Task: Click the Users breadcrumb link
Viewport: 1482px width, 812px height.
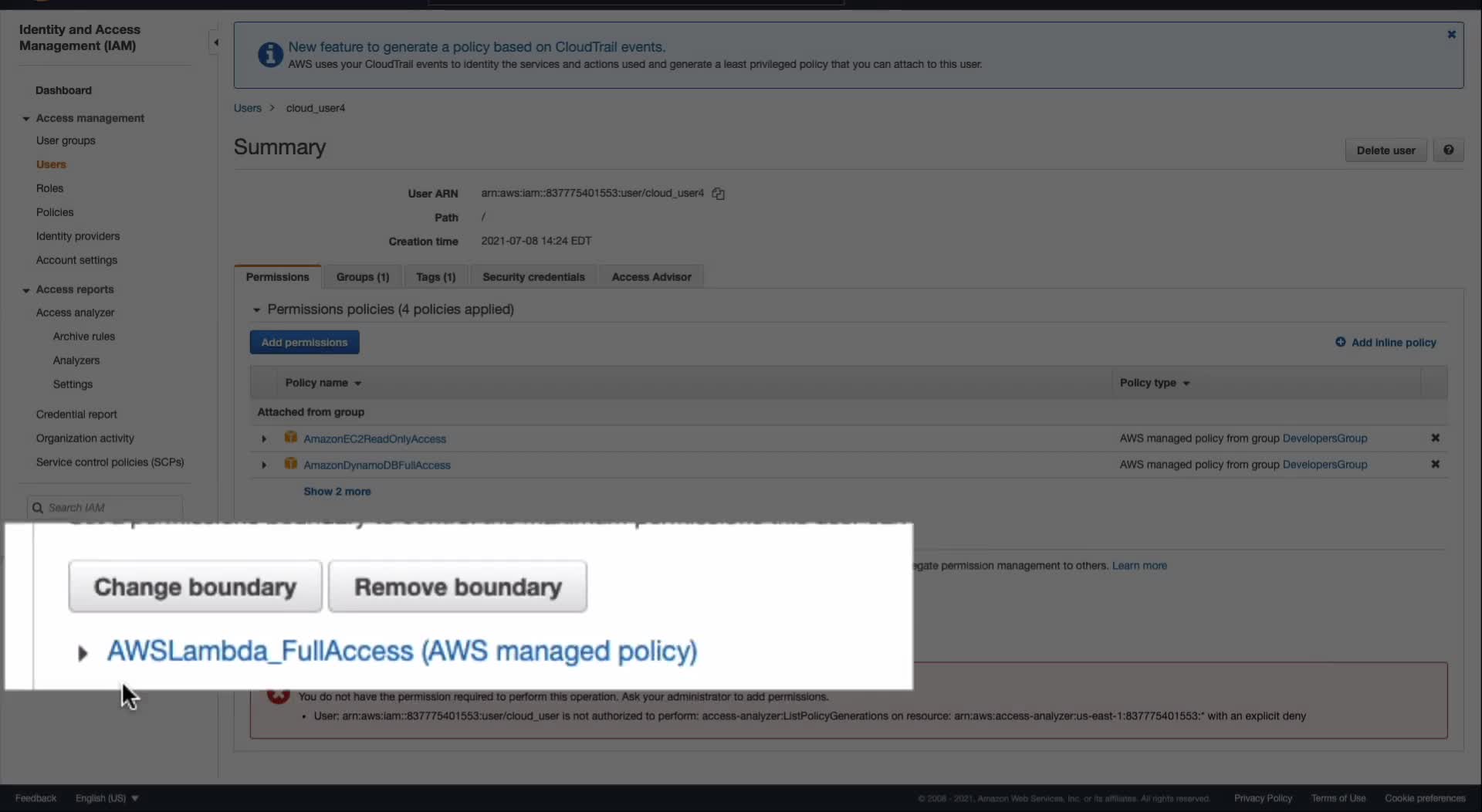Action: coord(248,108)
